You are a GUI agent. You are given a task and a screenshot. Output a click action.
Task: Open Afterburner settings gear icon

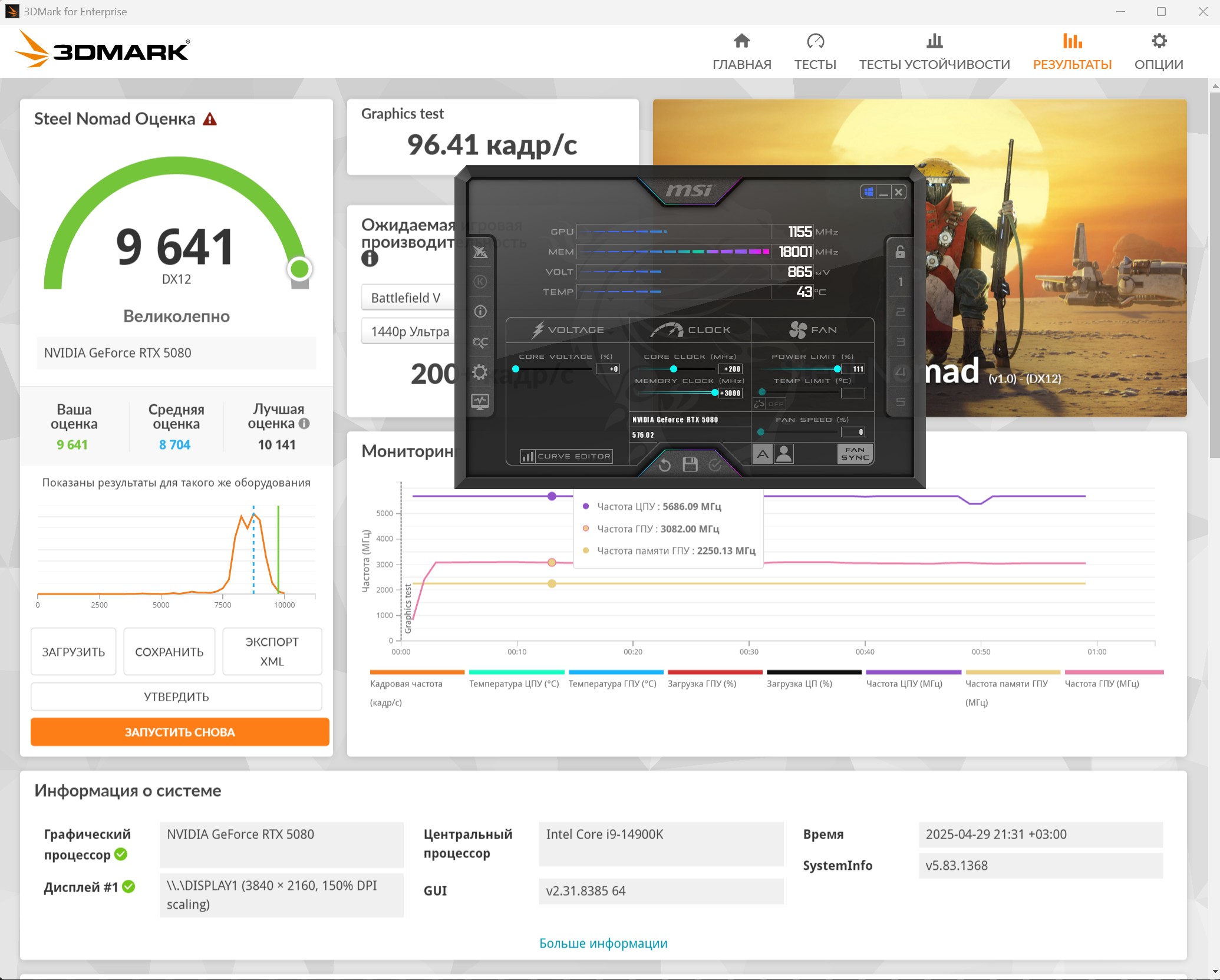pyautogui.click(x=480, y=372)
